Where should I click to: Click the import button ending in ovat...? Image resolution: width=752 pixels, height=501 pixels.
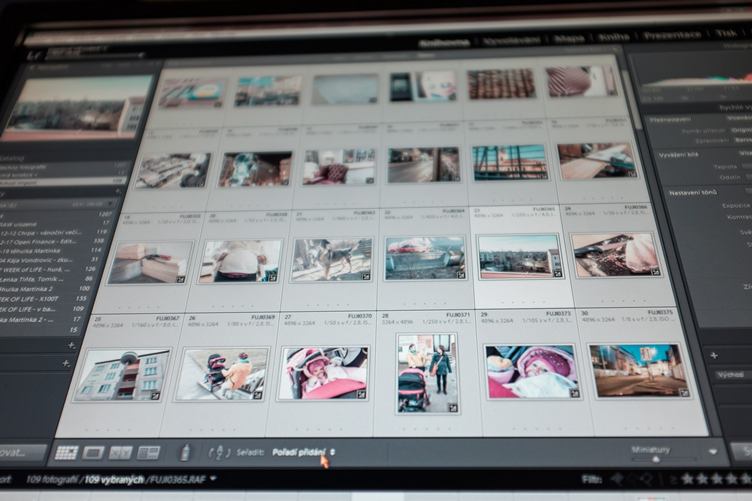click(x=23, y=453)
